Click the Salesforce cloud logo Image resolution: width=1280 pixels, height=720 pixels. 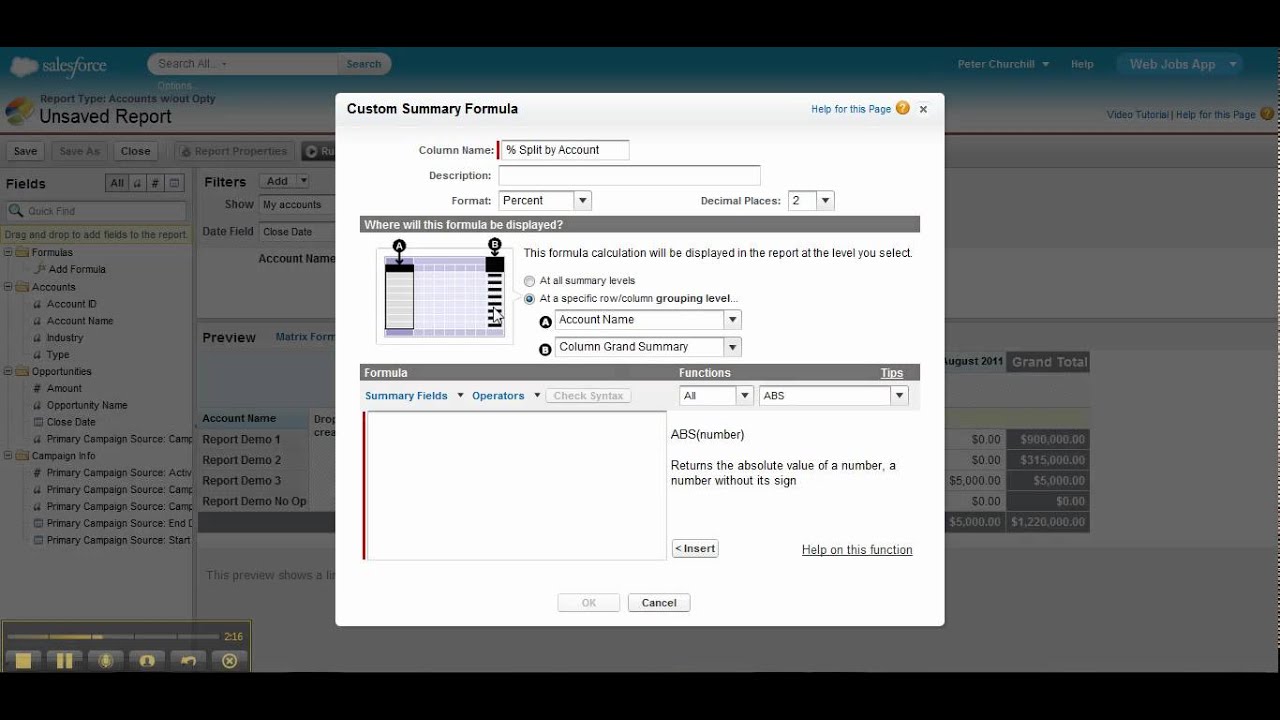(24, 67)
